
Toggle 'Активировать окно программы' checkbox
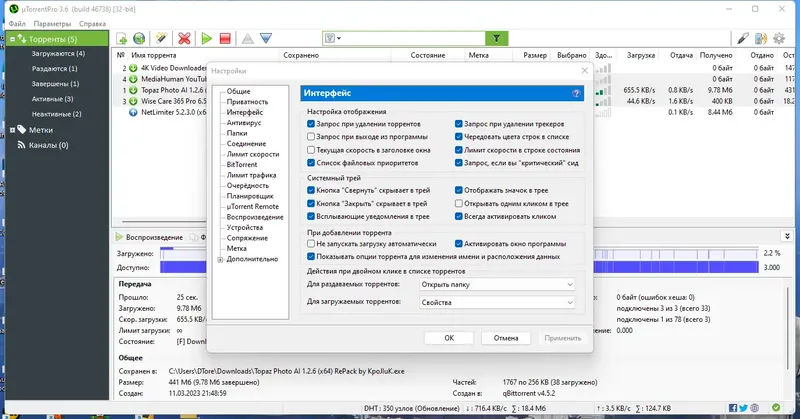459,244
